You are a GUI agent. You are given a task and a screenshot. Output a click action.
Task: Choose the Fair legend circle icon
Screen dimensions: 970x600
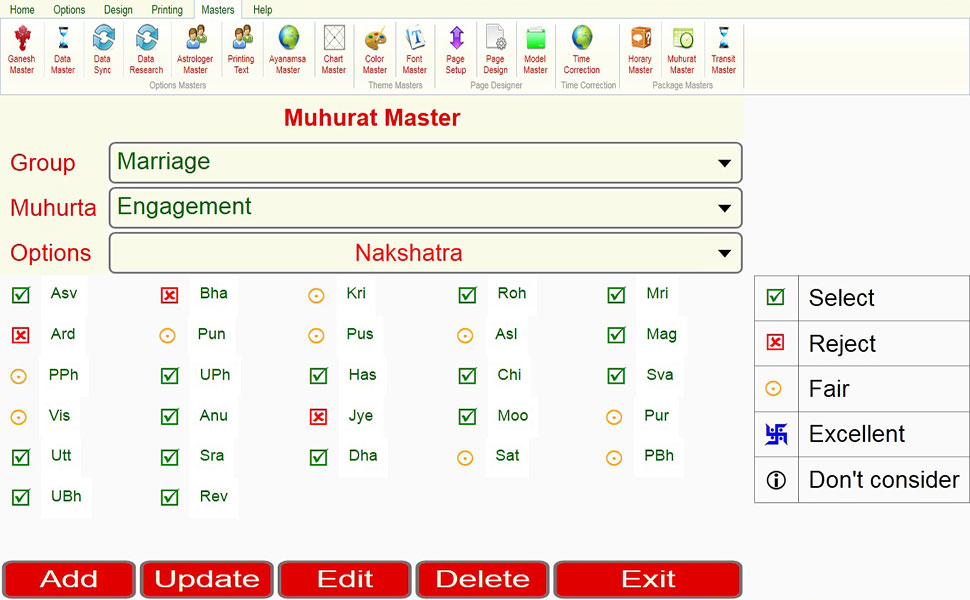[x=773, y=388]
